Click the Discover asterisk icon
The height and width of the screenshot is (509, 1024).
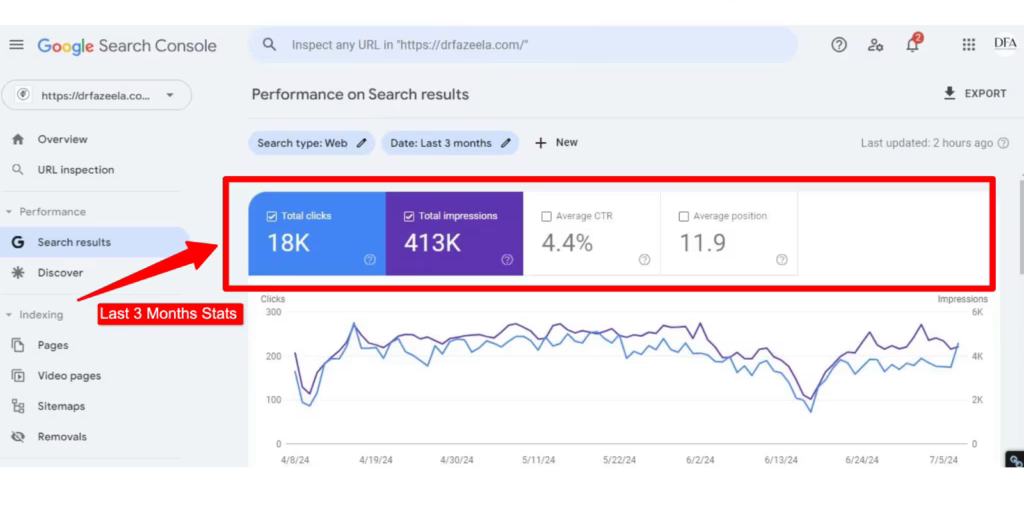tap(18, 272)
